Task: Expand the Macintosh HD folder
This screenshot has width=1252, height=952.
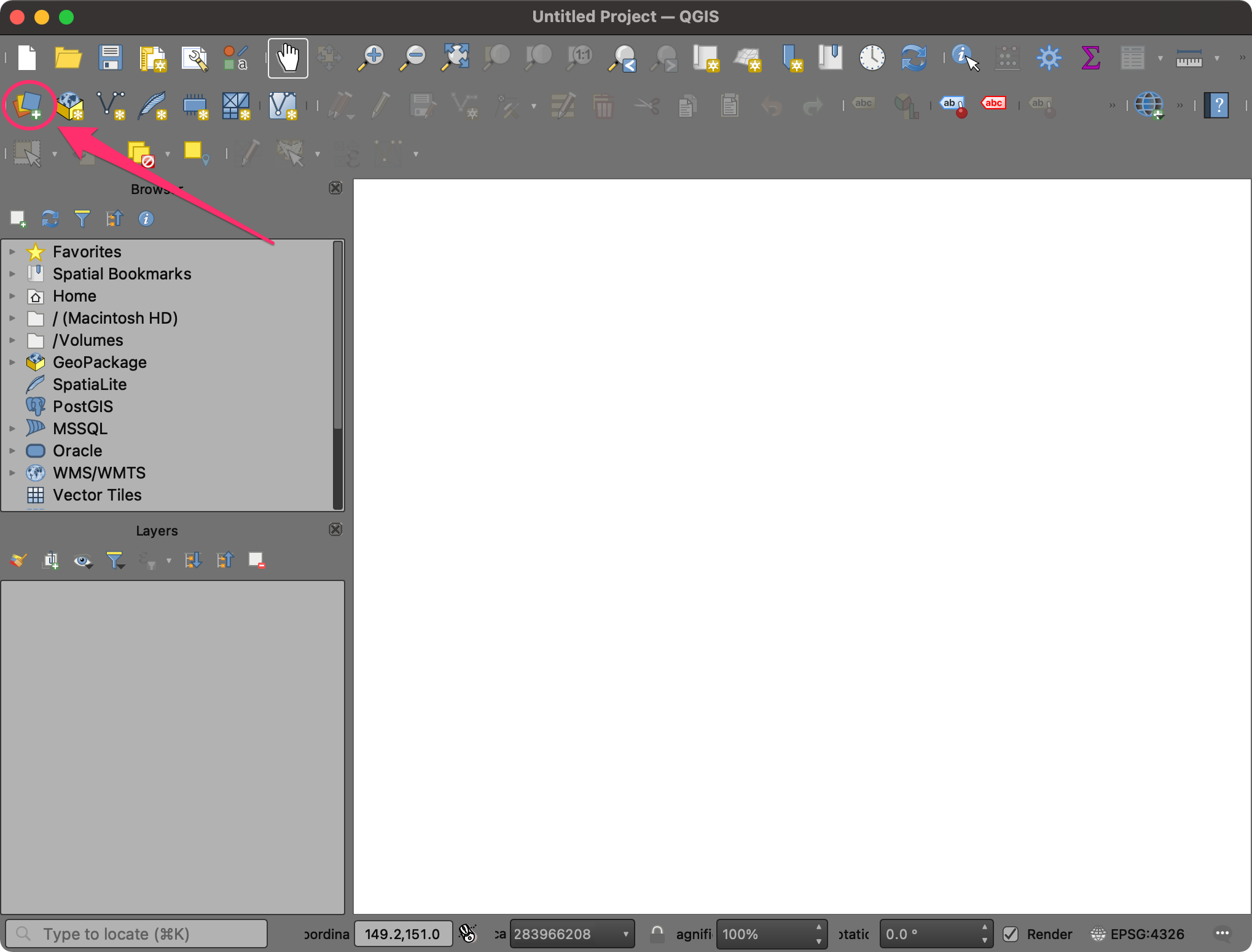Action: (x=12, y=318)
